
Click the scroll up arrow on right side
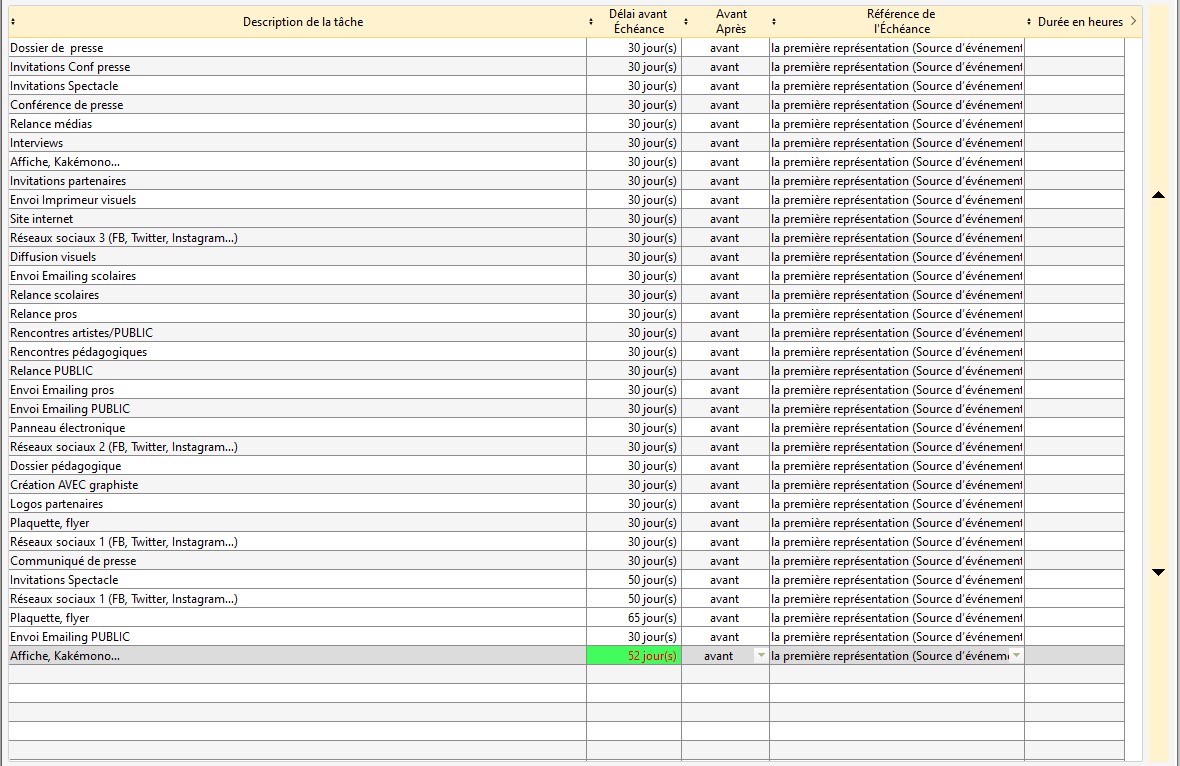pyautogui.click(x=1158, y=196)
